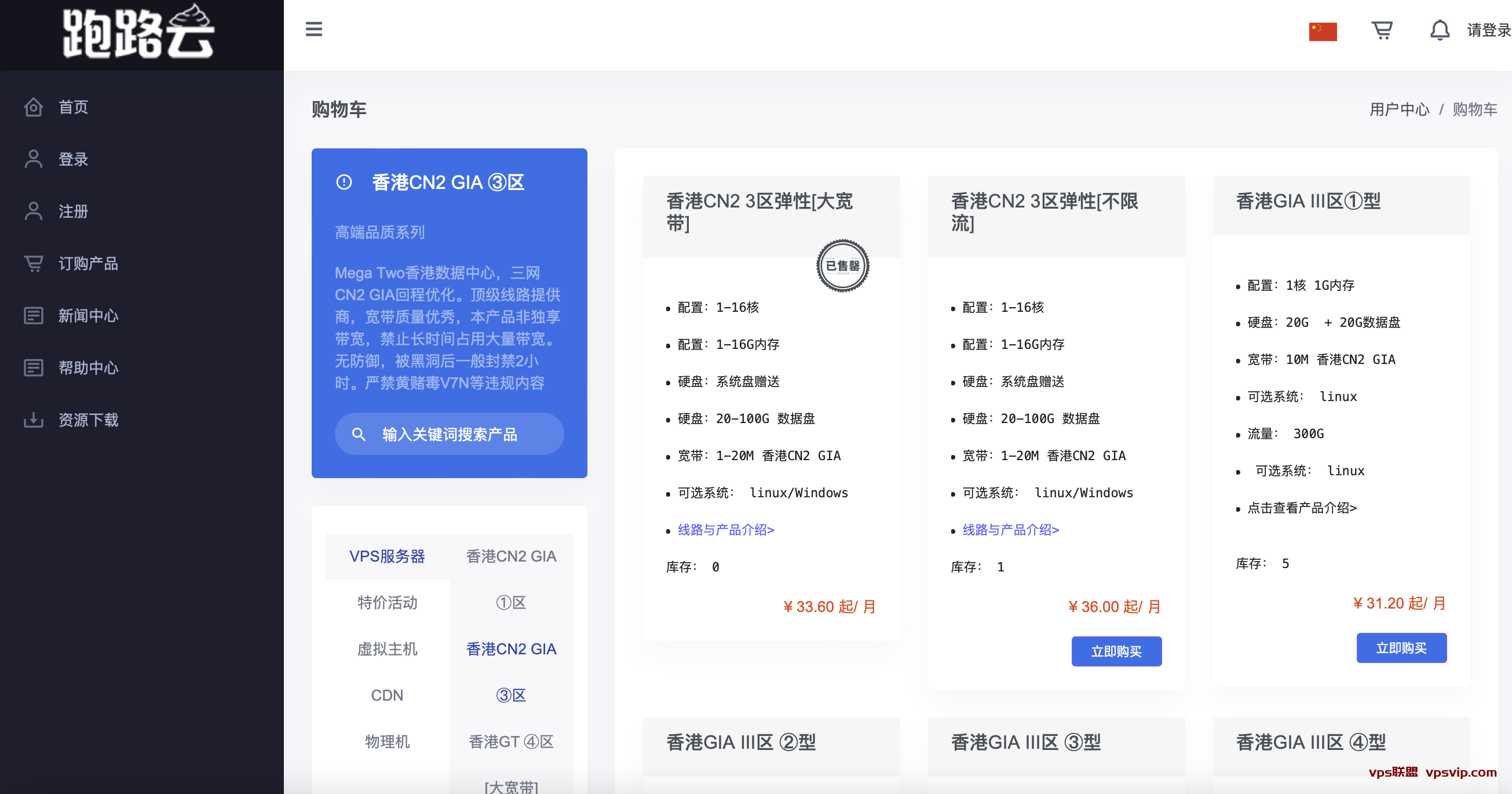Click the cart icon beside 订购产品
This screenshot has width=1512, height=794.
pos(34,264)
